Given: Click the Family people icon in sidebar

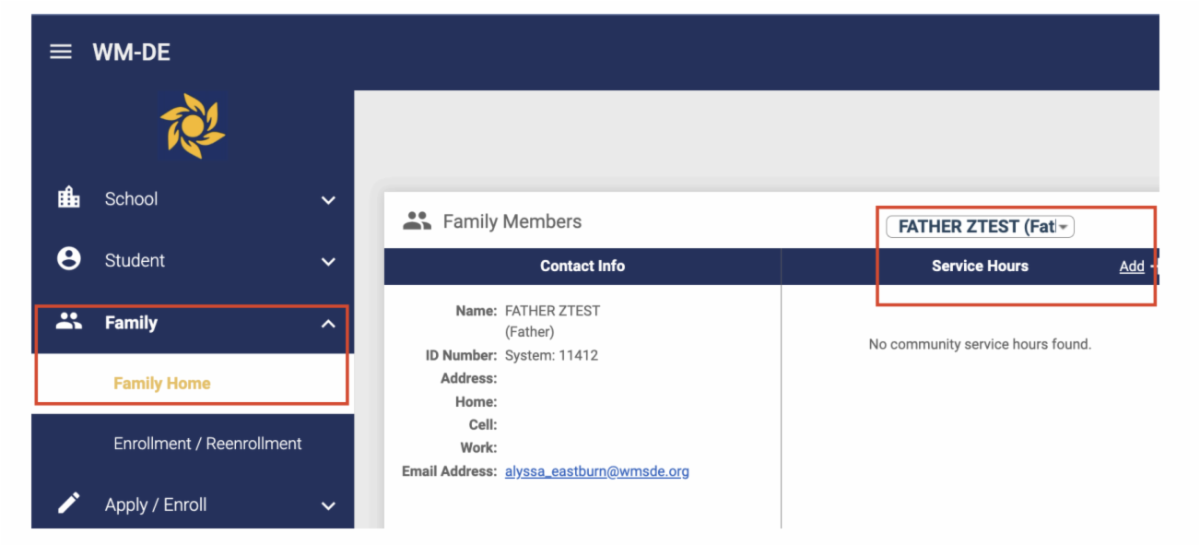Looking at the screenshot, I should pos(68,322).
